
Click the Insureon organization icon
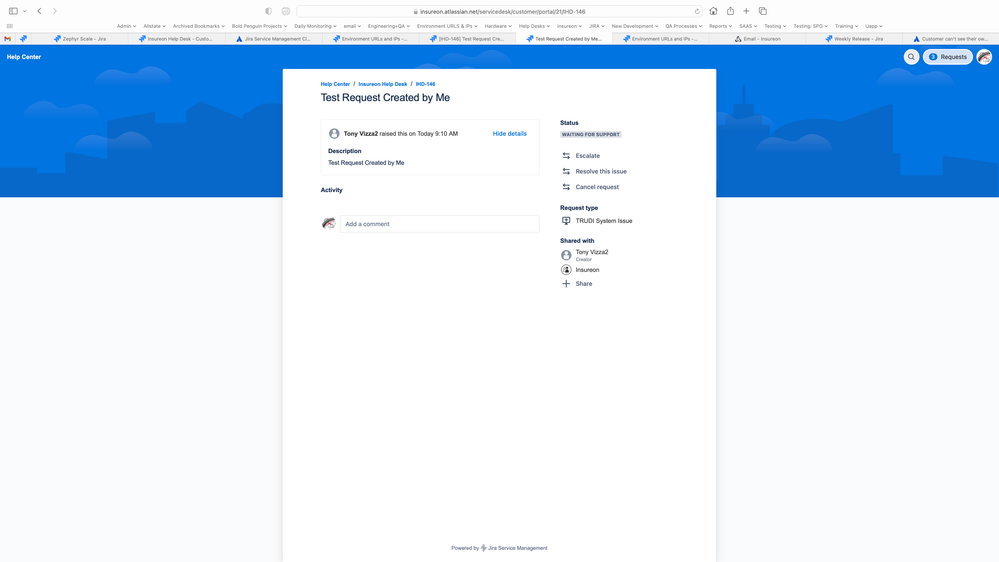coord(566,270)
